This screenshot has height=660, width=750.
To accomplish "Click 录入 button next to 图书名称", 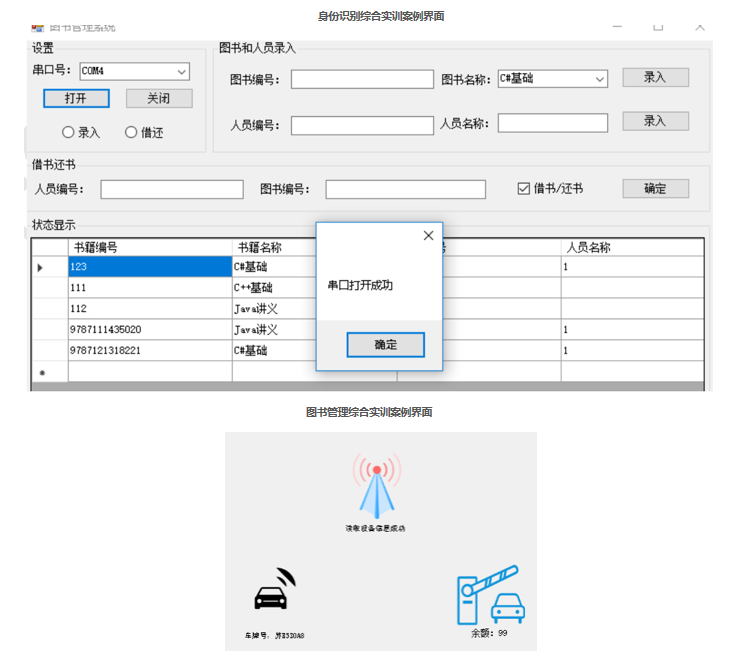I will click(x=655, y=78).
